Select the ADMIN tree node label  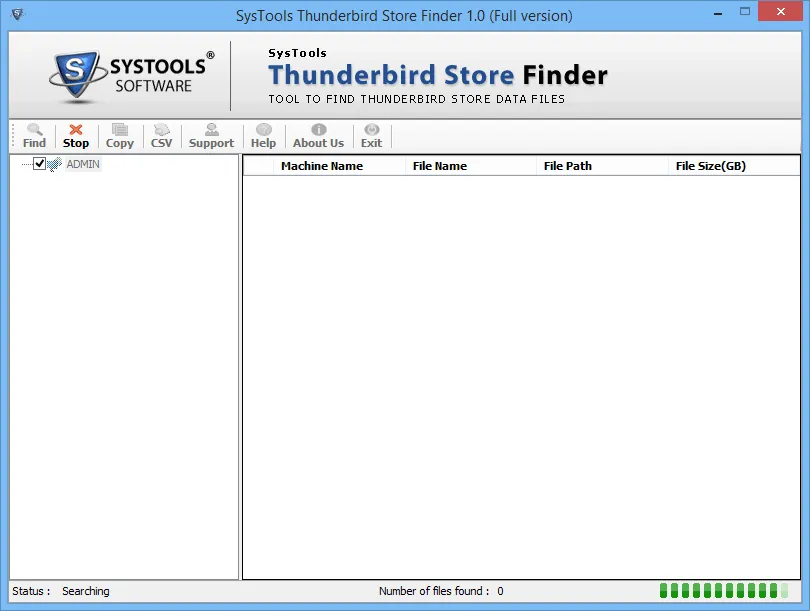(x=83, y=164)
